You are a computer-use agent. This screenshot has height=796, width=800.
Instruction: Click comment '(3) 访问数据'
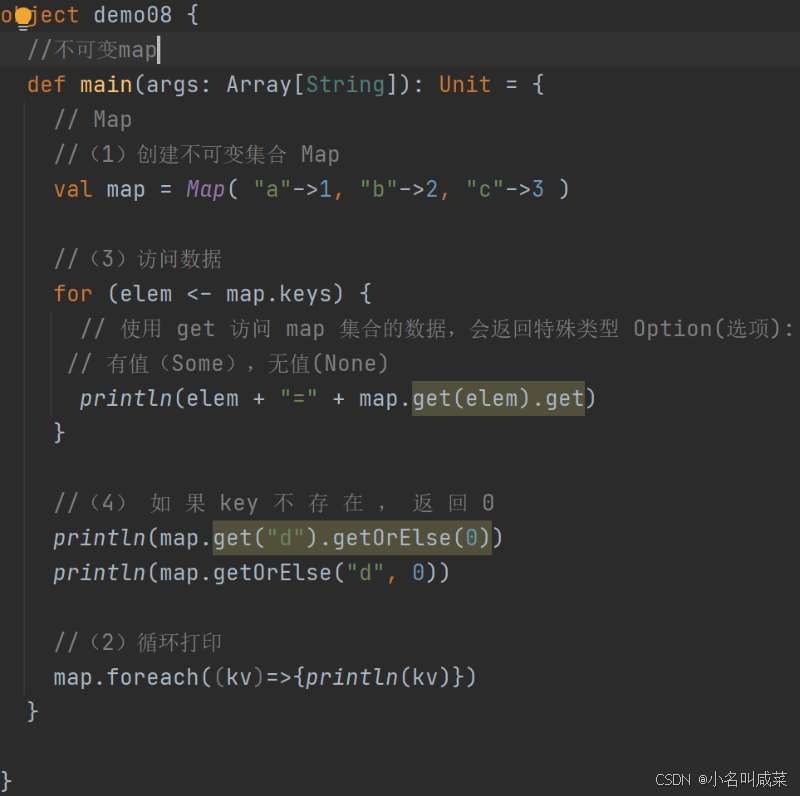click(x=138, y=259)
